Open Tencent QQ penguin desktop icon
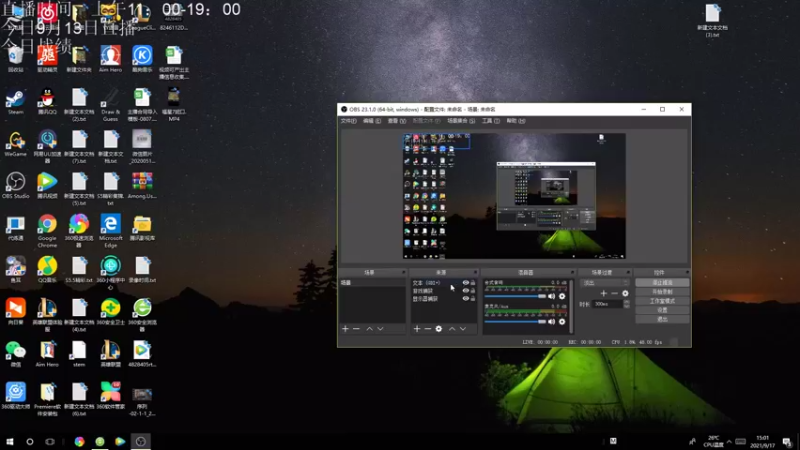Image resolution: width=800 pixels, height=450 pixels. click(47, 102)
